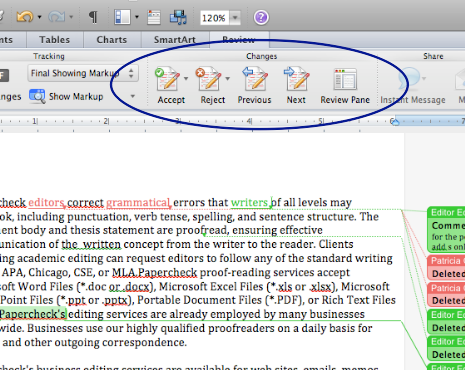Viewport: 465px width, 370px height.
Task: Click the Media Browser icon
Action: [178, 17]
